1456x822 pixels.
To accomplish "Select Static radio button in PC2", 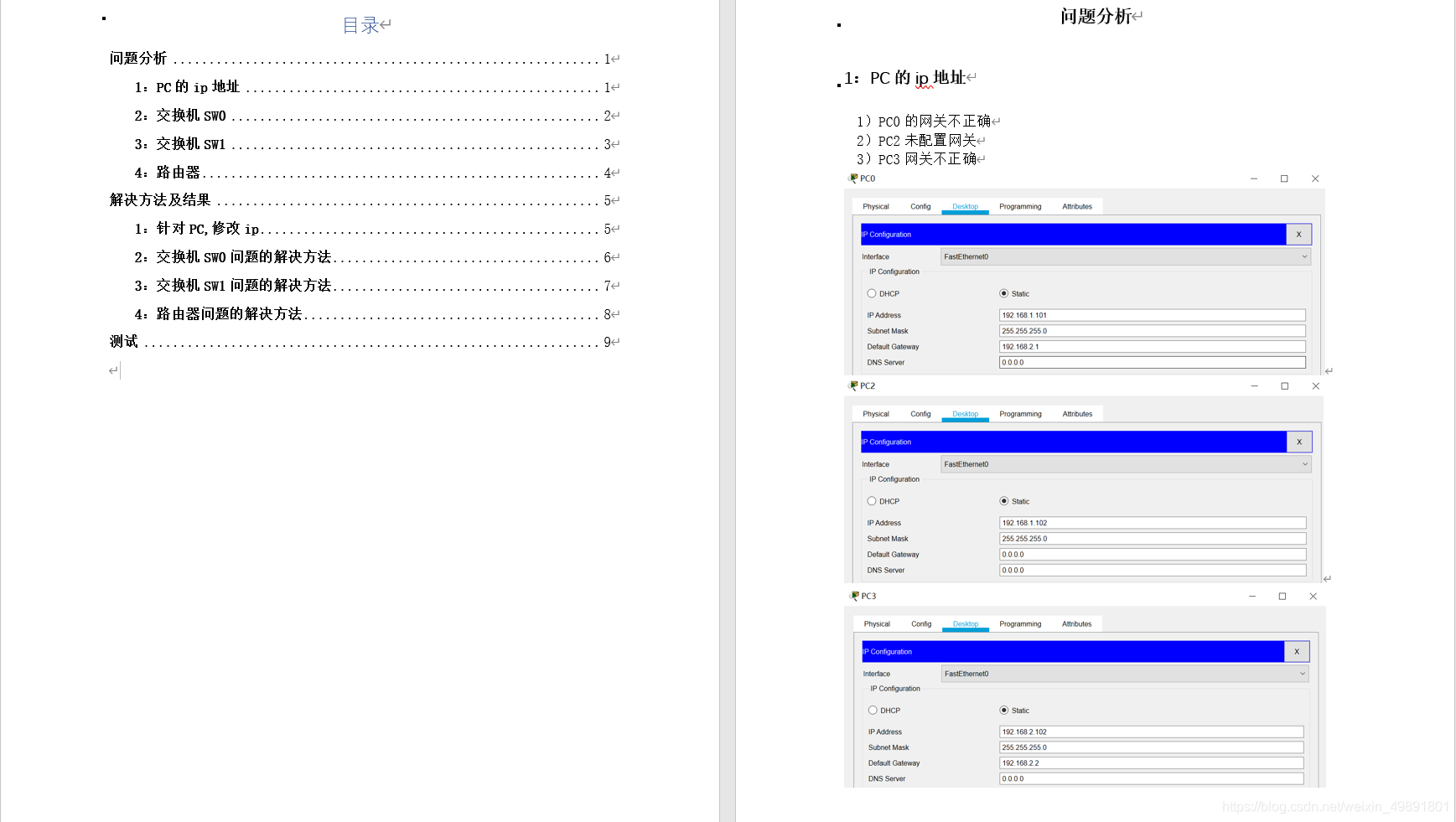I will [x=1004, y=501].
